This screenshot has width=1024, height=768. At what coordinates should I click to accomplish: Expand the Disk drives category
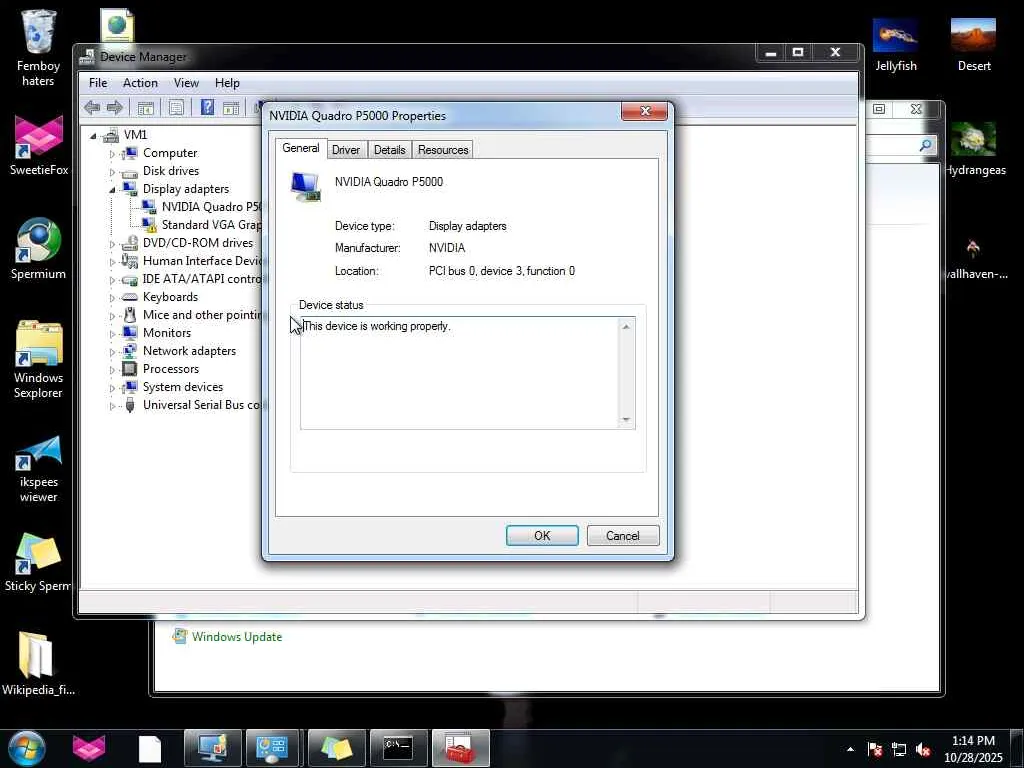pos(112,172)
